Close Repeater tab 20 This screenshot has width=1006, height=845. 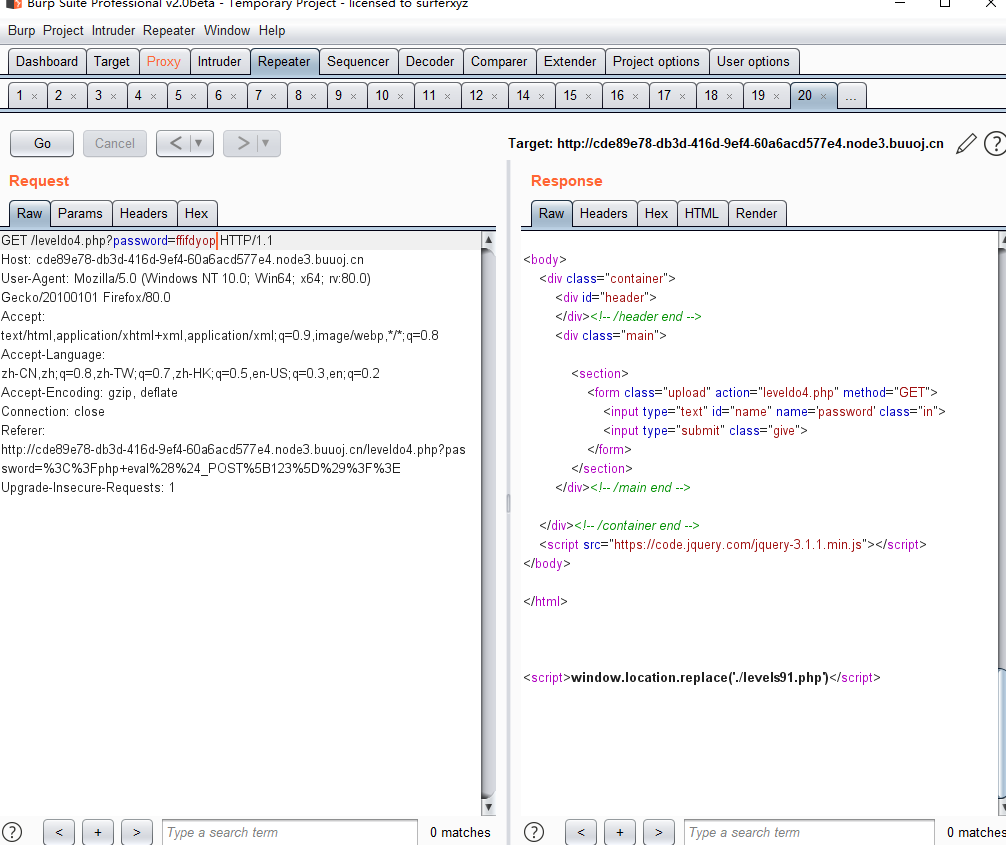coord(823,96)
